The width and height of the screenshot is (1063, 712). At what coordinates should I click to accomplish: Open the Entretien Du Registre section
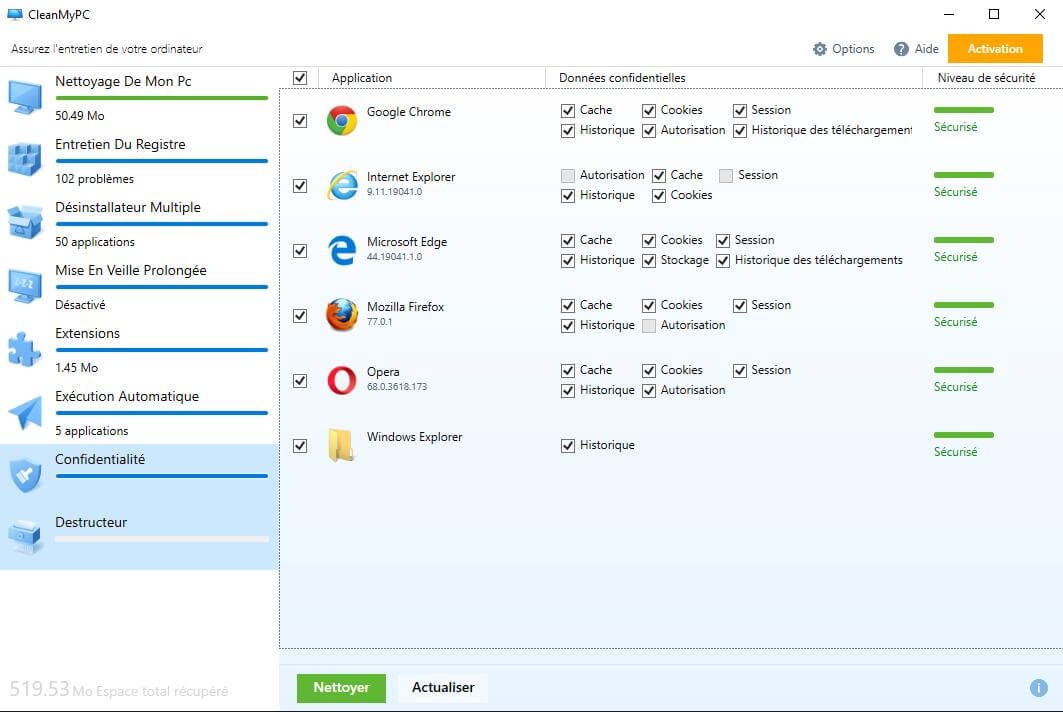point(139,161)
